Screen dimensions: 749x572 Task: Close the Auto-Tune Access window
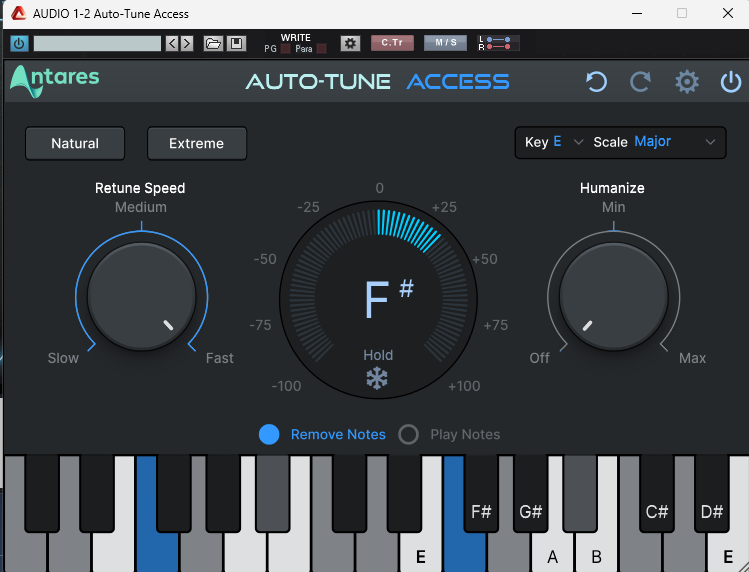pyautogui.click(x=728, y=13)
